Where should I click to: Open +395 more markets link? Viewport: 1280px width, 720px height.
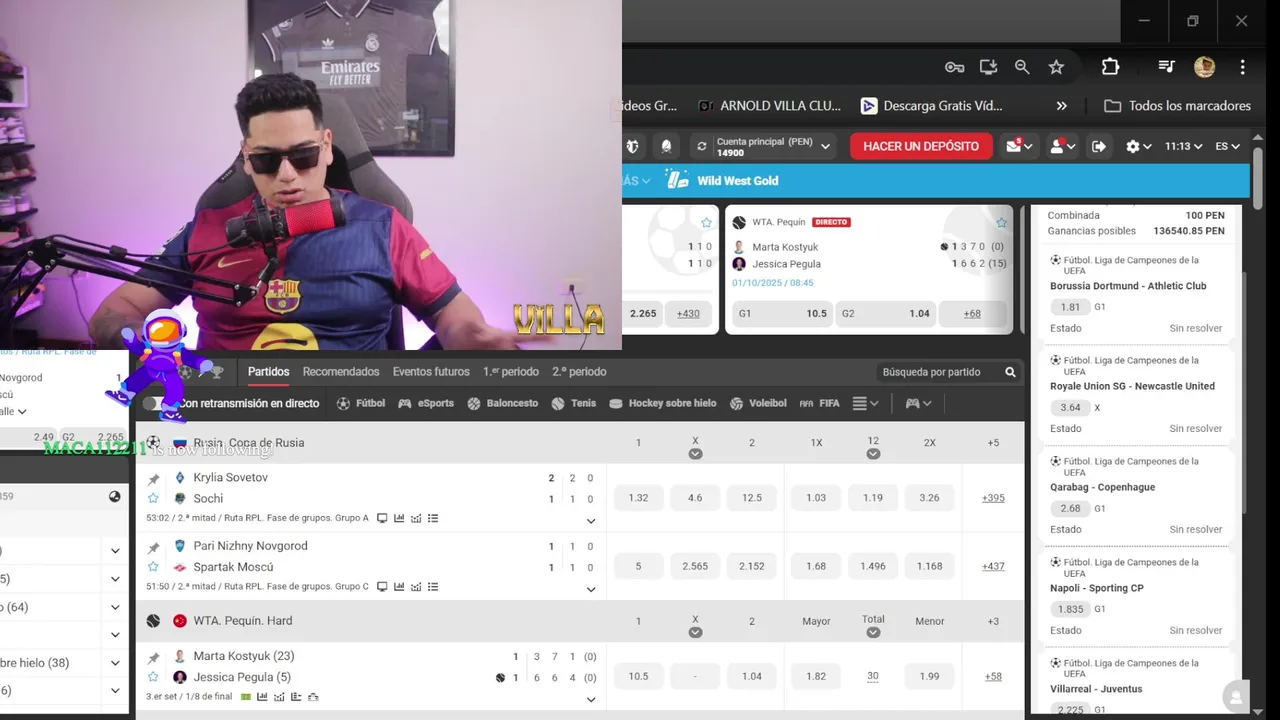[993, 498]
